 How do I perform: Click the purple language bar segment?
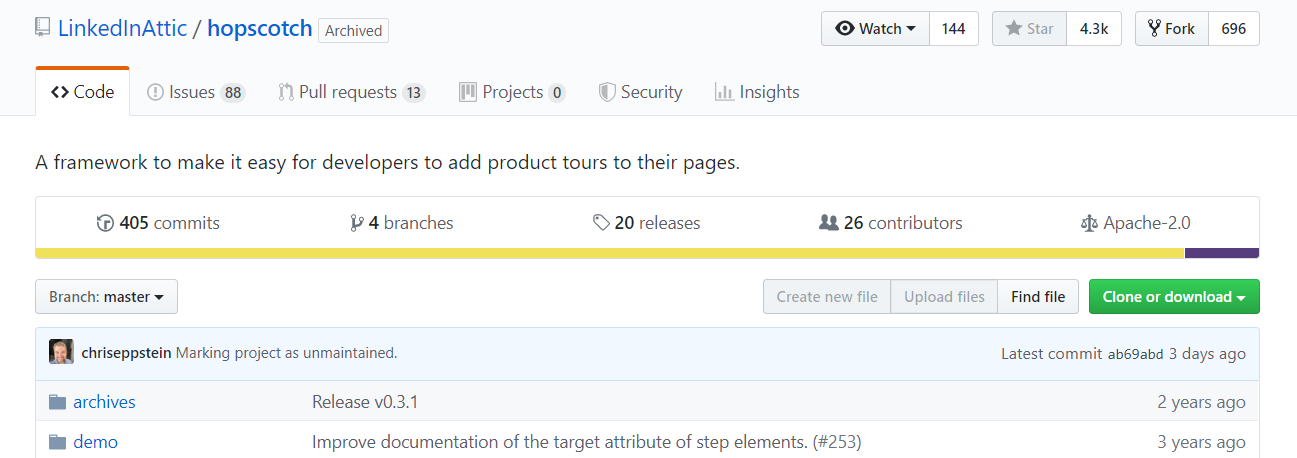1222,253
